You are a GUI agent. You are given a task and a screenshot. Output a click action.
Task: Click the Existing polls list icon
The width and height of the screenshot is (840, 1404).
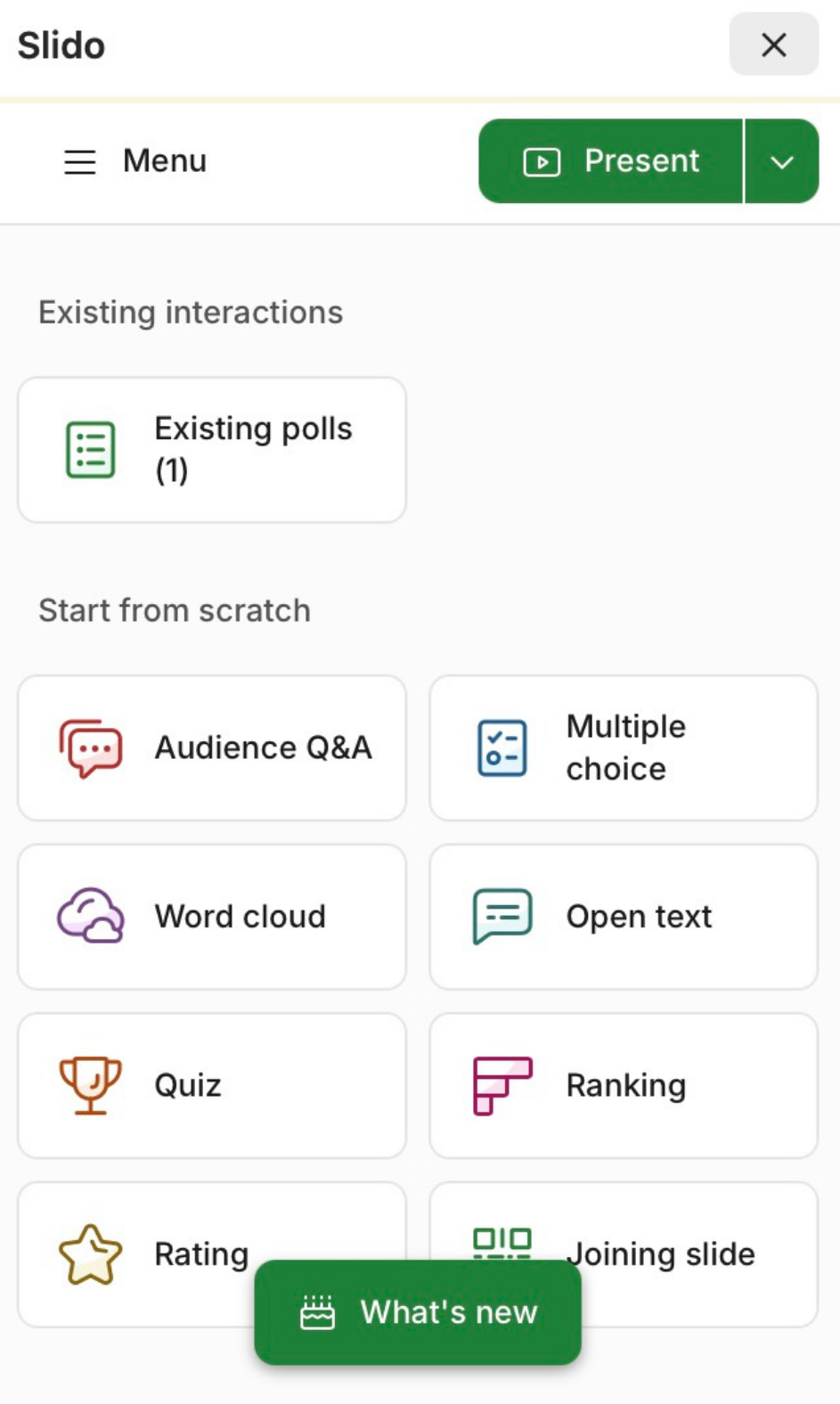click(90, 450)
